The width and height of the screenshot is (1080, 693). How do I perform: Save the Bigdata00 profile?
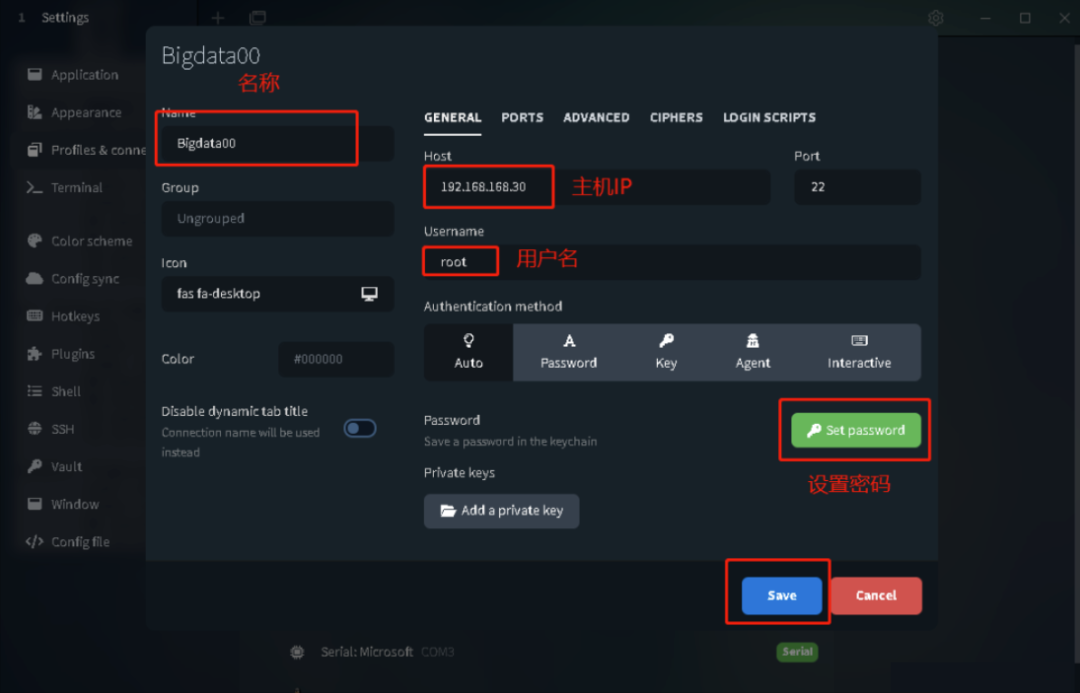click(x=782, y=595)
